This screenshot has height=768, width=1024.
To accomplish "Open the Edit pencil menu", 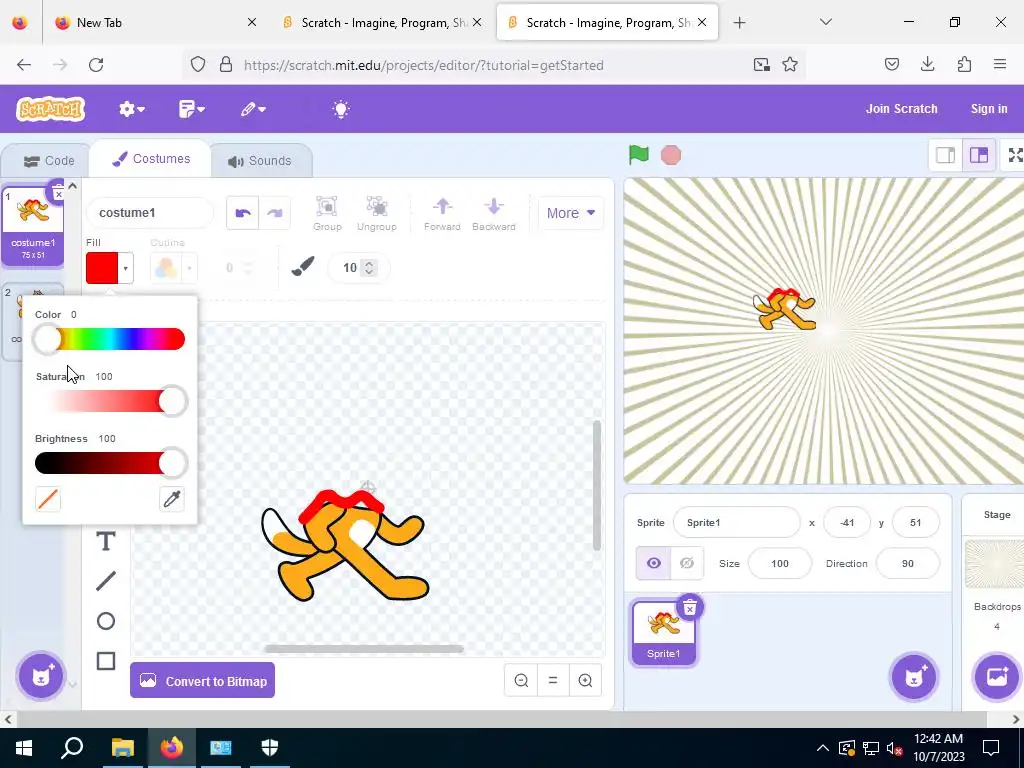I will pos(253,109).
